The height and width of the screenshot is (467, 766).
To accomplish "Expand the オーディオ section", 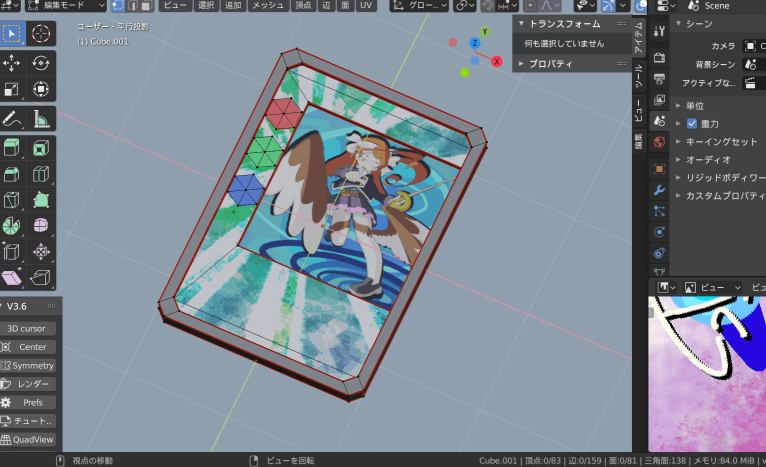I will (678, 159).
